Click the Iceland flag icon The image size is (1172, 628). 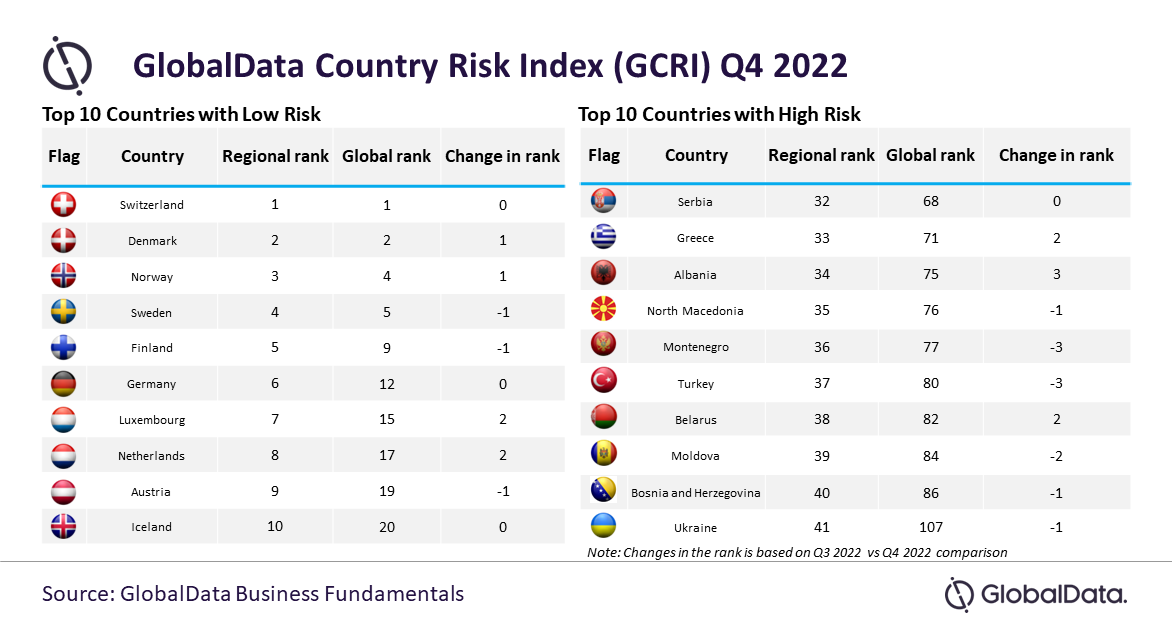click(64, 526)
